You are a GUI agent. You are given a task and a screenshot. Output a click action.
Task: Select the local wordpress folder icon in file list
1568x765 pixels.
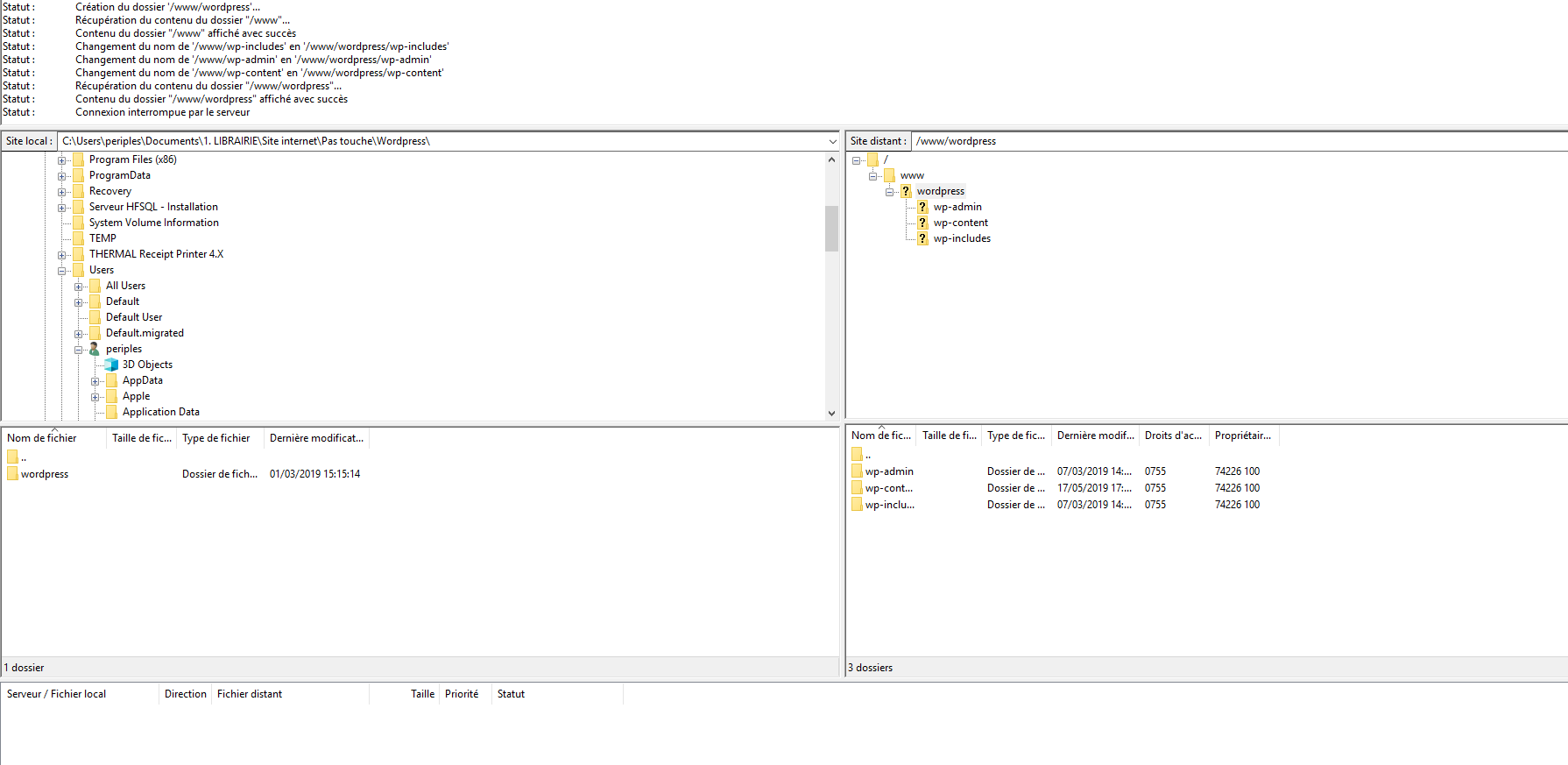tap(12, 474)
